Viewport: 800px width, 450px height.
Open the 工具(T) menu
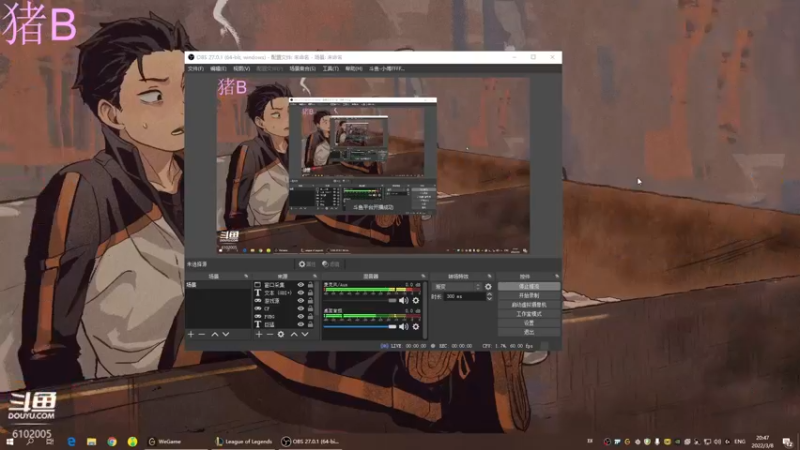click(x=331, y=68)
